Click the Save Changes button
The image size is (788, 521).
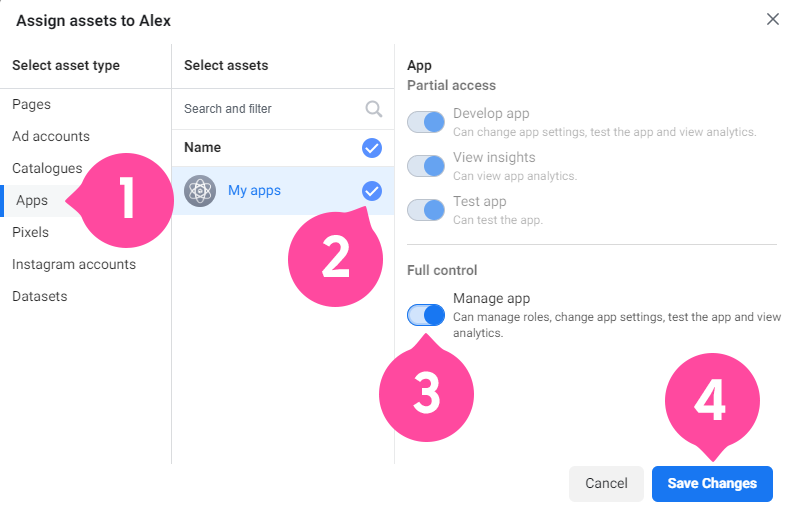point(712,483)
